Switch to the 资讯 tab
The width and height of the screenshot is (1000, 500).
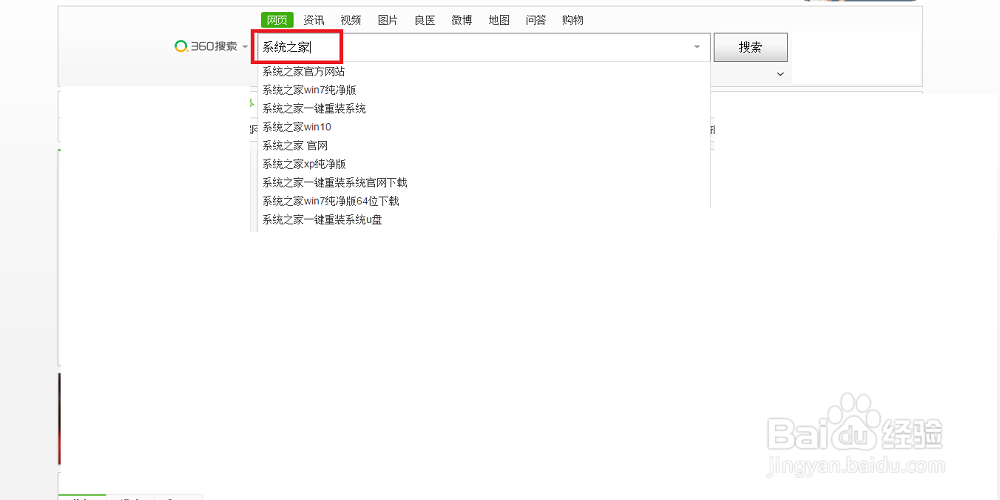[314, 20]
